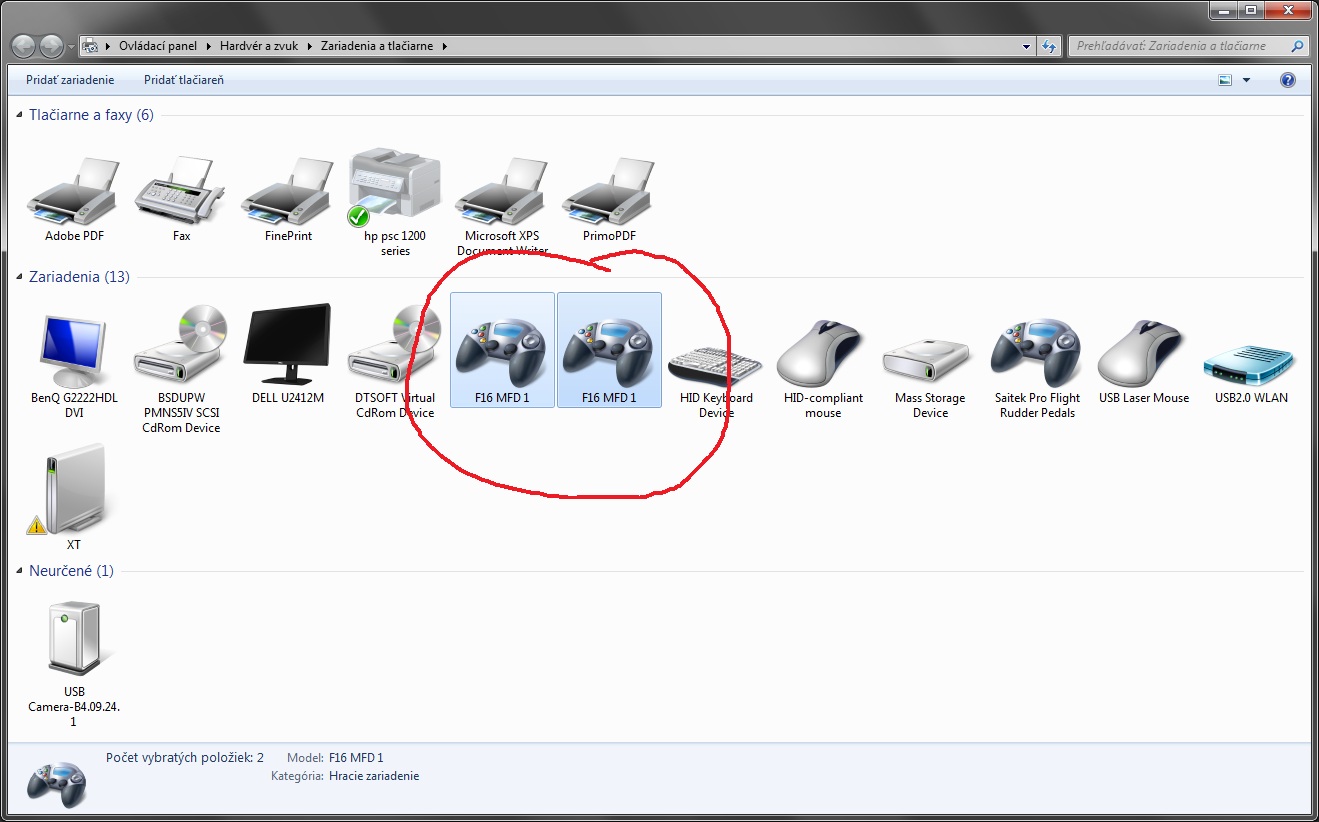
Task: Click the Zariadenia (13) group header text
Action: 79,277
